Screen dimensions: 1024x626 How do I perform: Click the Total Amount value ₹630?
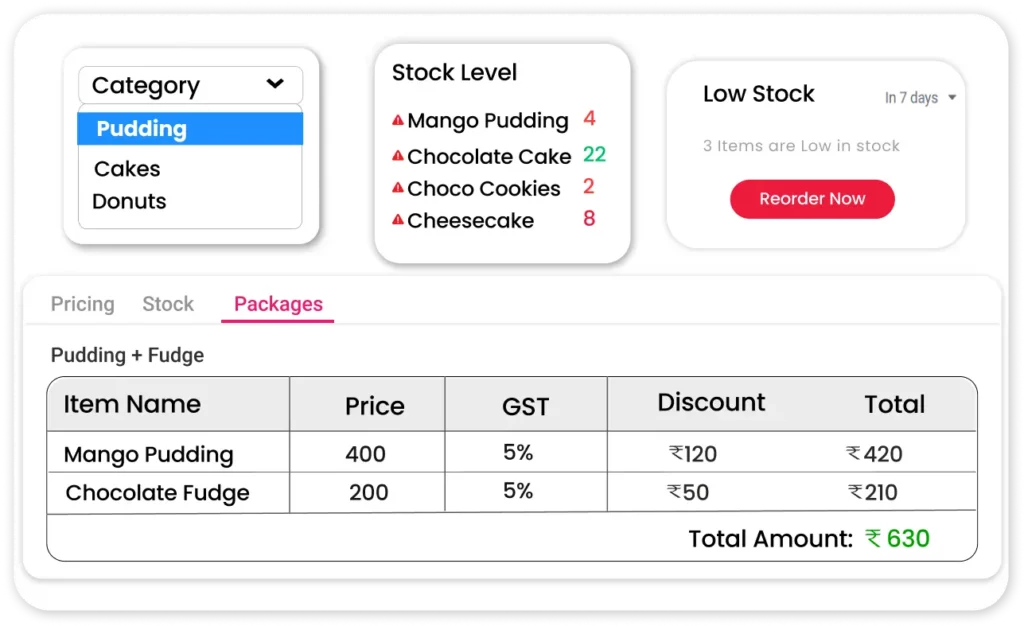(898, 539)
